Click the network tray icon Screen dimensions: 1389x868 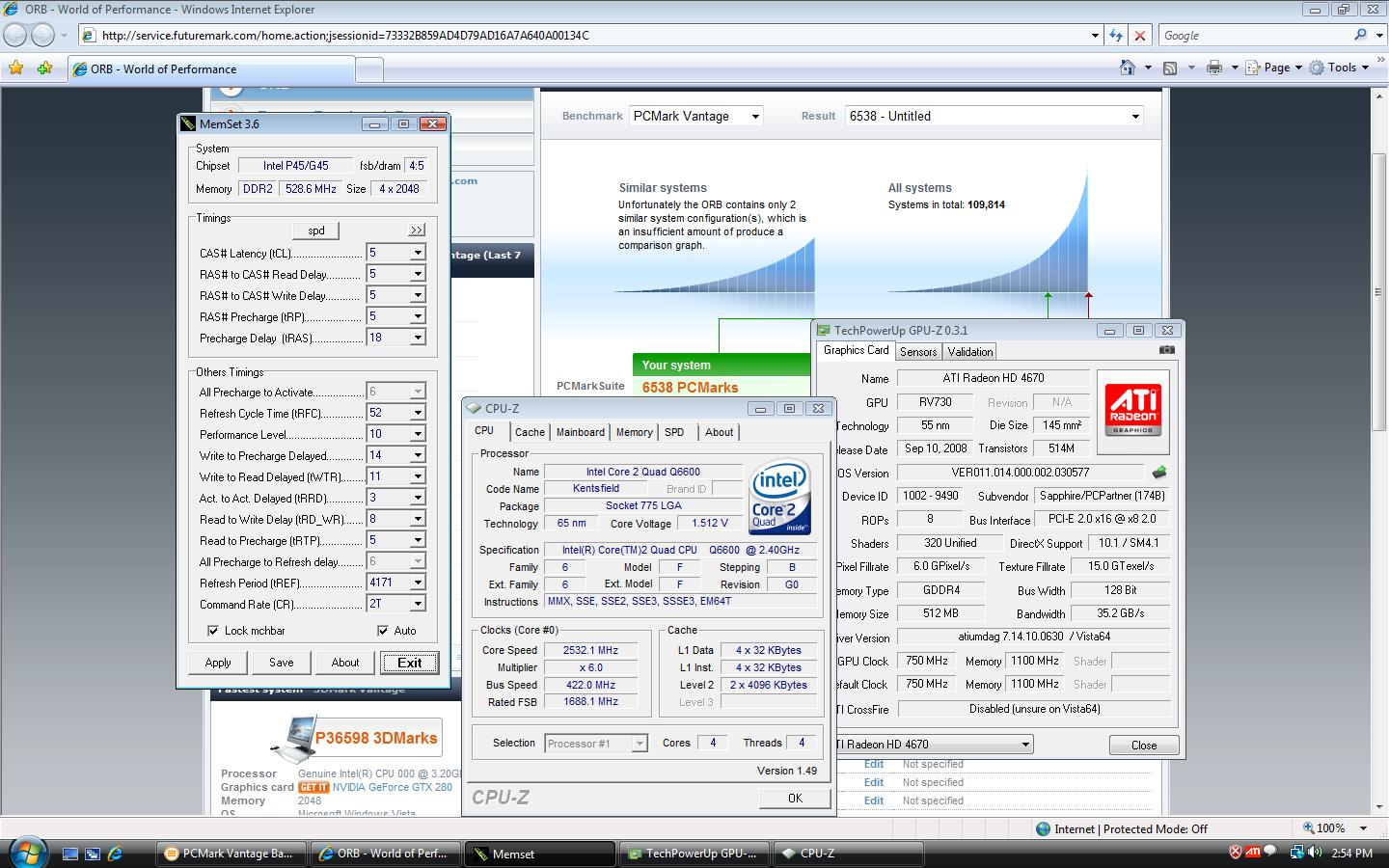pyautogui.click(x=1295, y=853)
